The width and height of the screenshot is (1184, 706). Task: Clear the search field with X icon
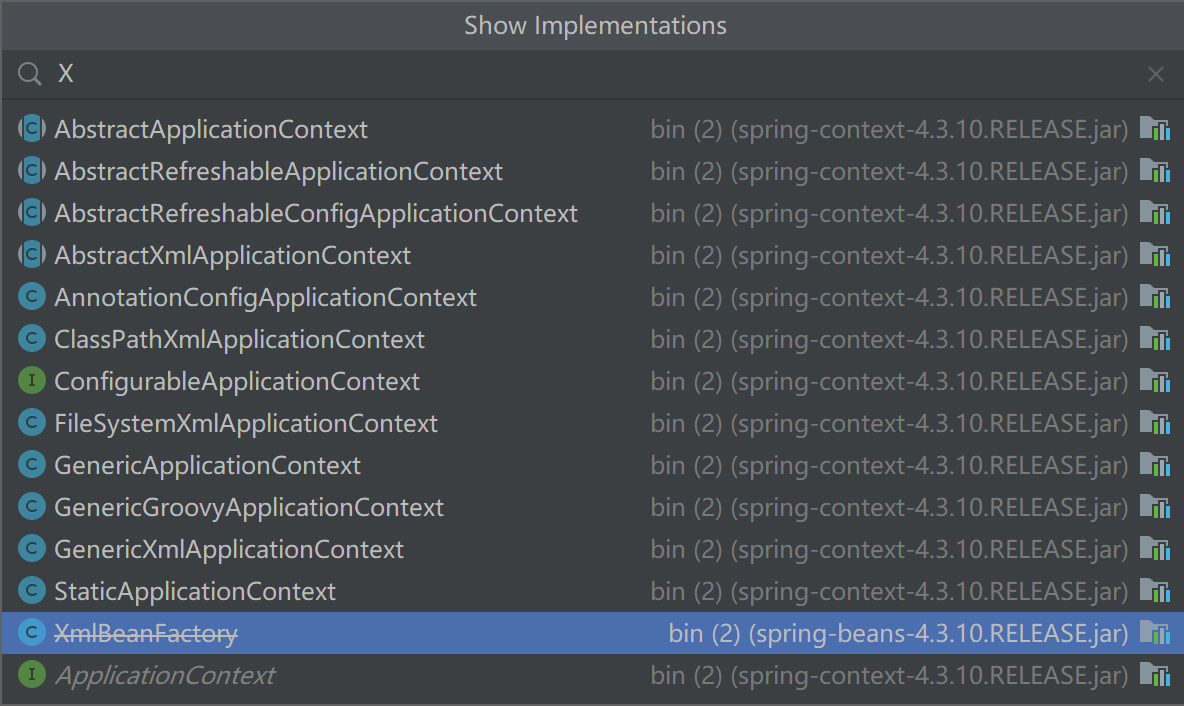click(x=1156, y=74)
